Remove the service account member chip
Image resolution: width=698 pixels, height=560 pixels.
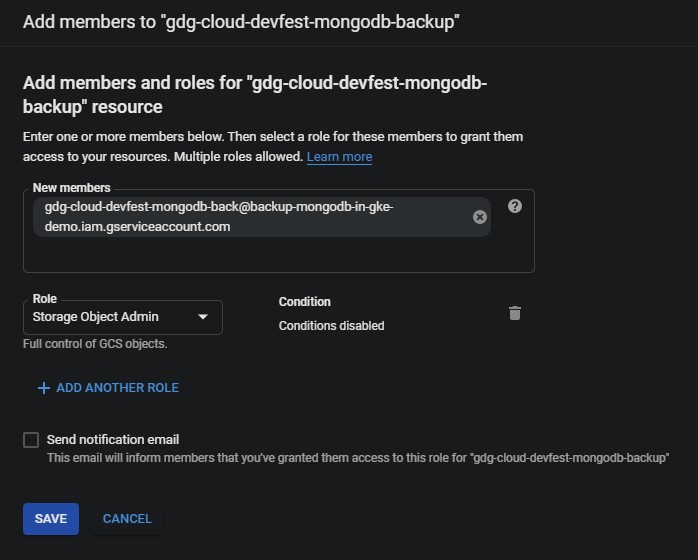pos(480,217)
